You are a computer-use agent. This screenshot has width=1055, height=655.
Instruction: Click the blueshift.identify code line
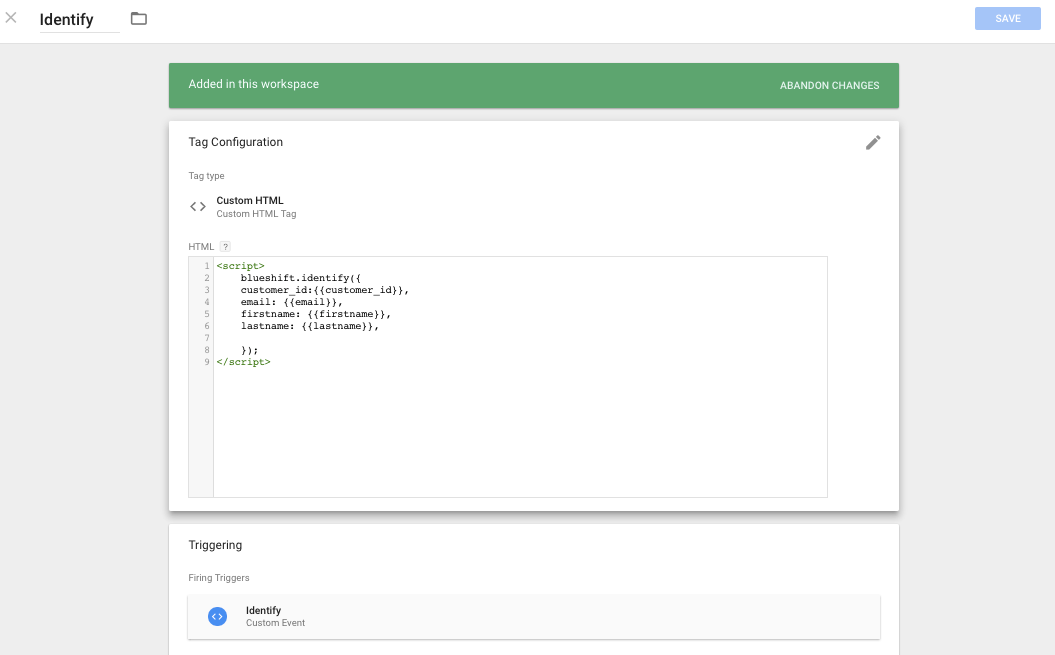coord(301,278)
